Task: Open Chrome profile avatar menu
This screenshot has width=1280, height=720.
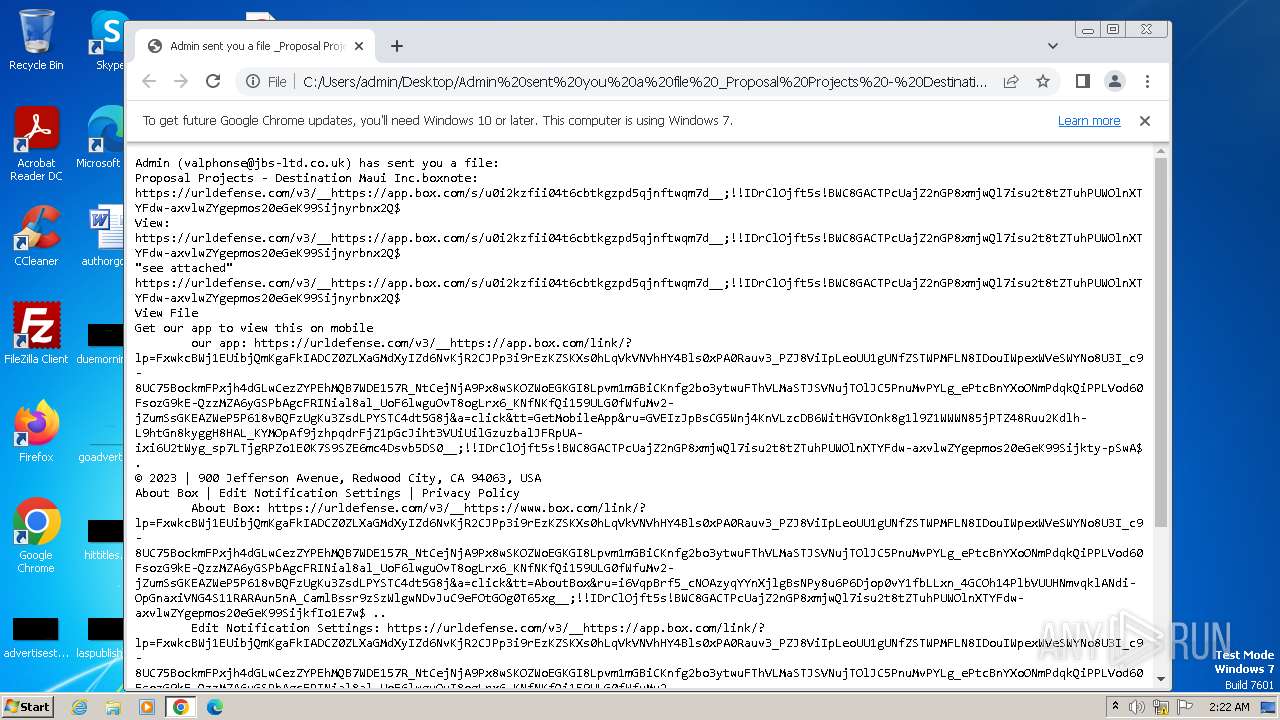Action: 1114,81
